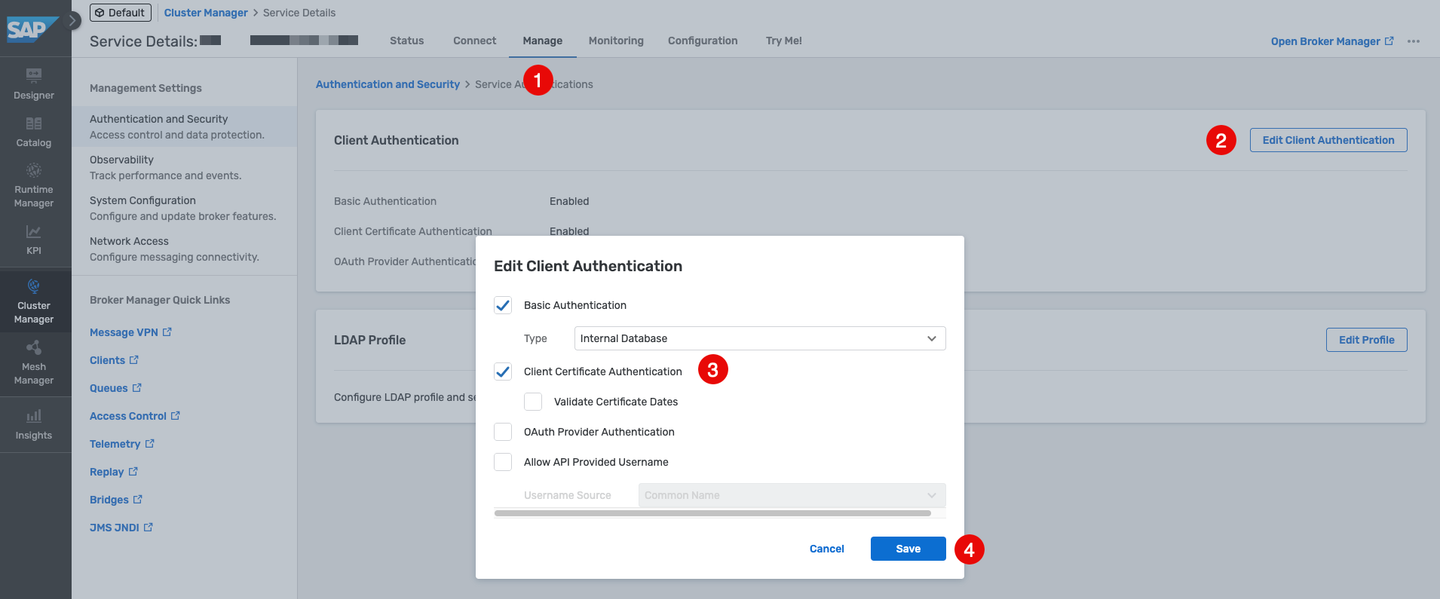Open the Type dropdown Internal Database
This screenshot has height=599, width=1440.
760,338
